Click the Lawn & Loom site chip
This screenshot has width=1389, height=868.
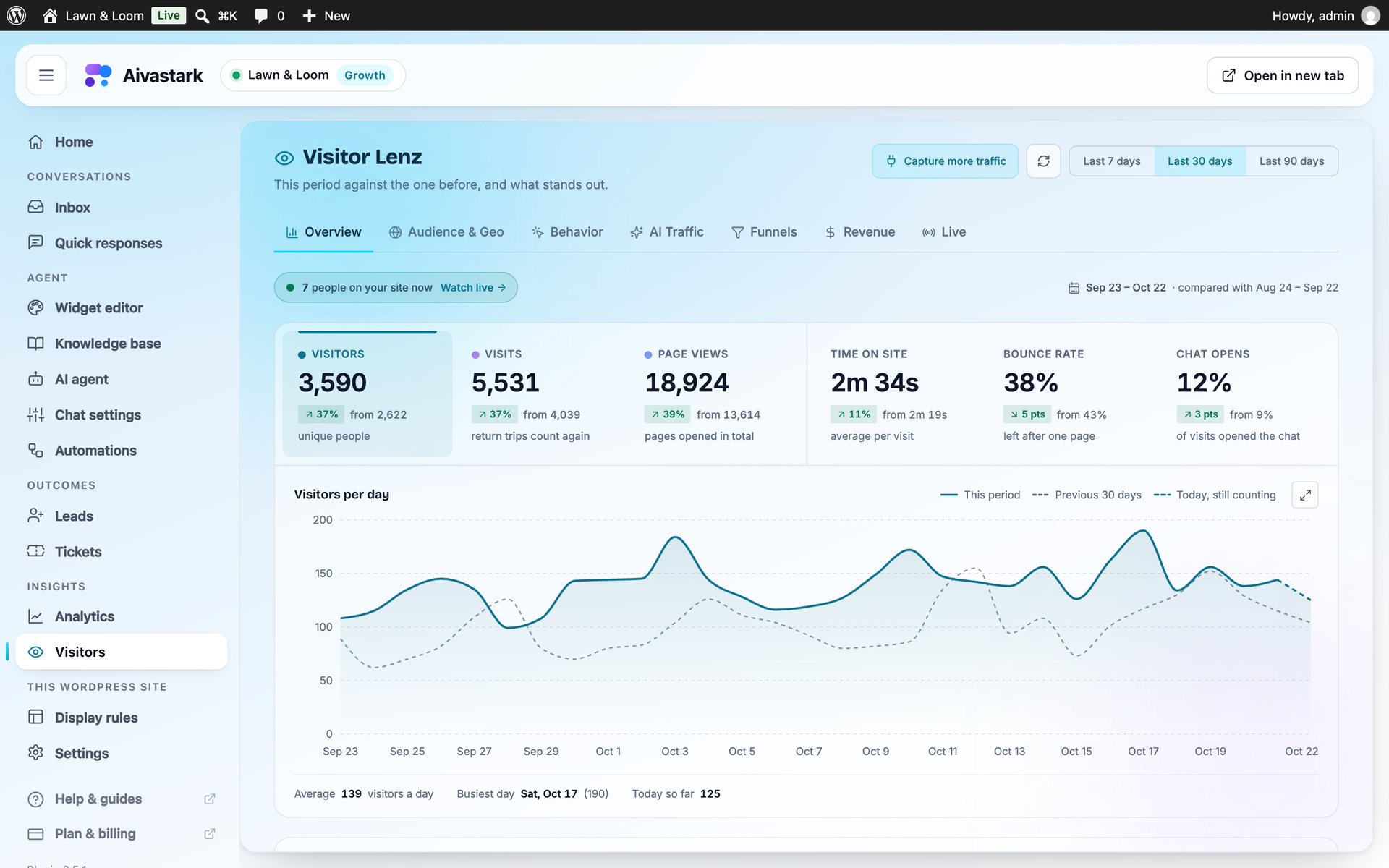[x=313, y=75]
